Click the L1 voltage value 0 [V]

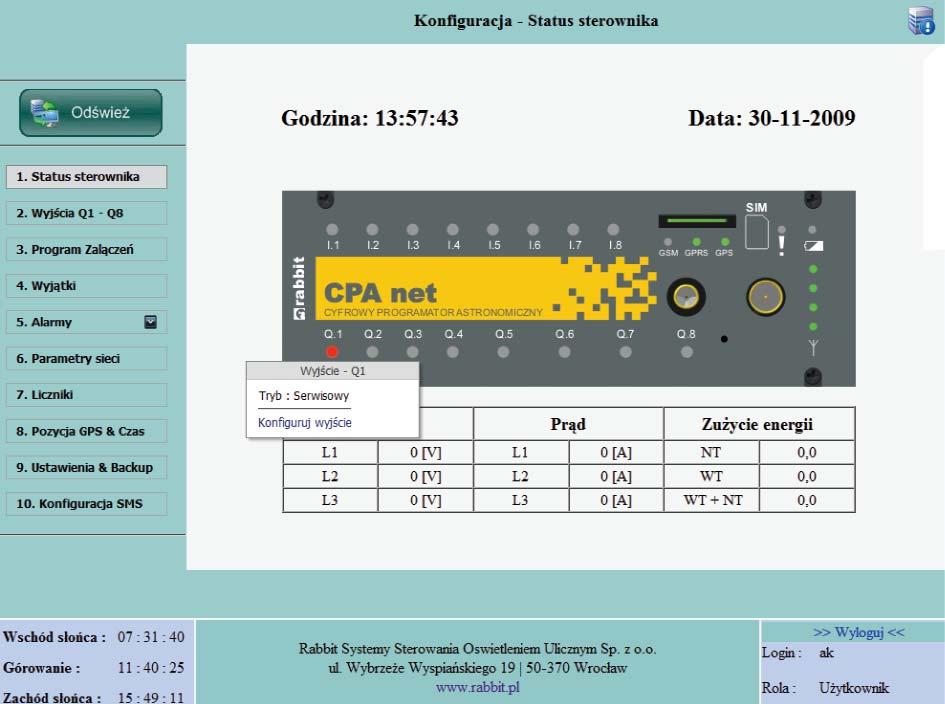tap(425, 453)
